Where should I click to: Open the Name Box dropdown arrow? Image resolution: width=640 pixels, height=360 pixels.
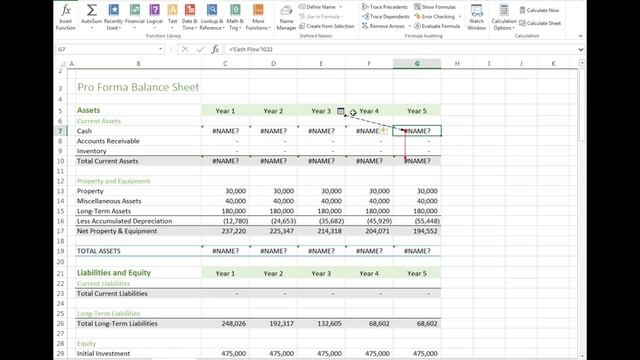pos(161,49)
